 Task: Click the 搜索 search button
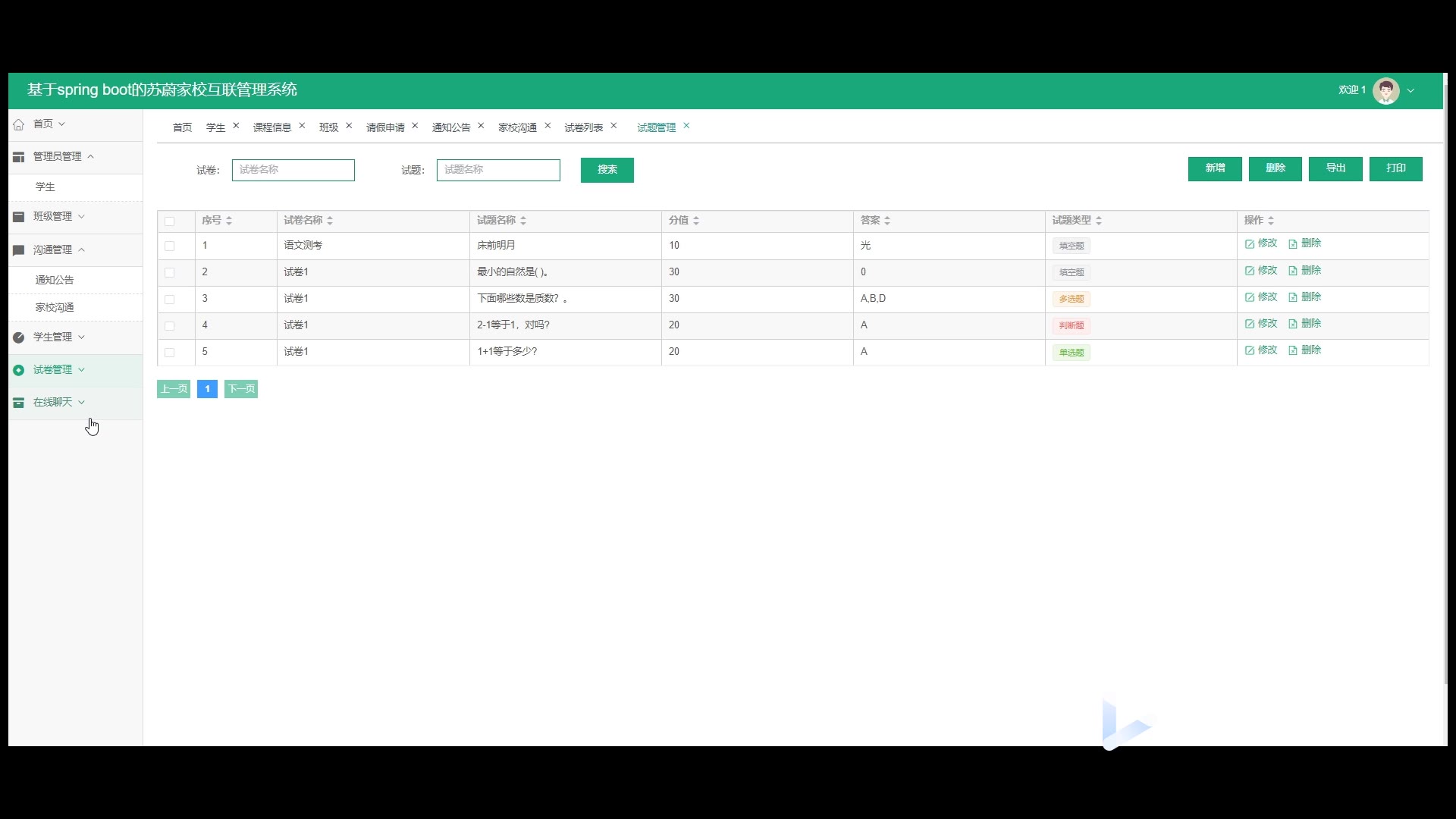point(607,170)
